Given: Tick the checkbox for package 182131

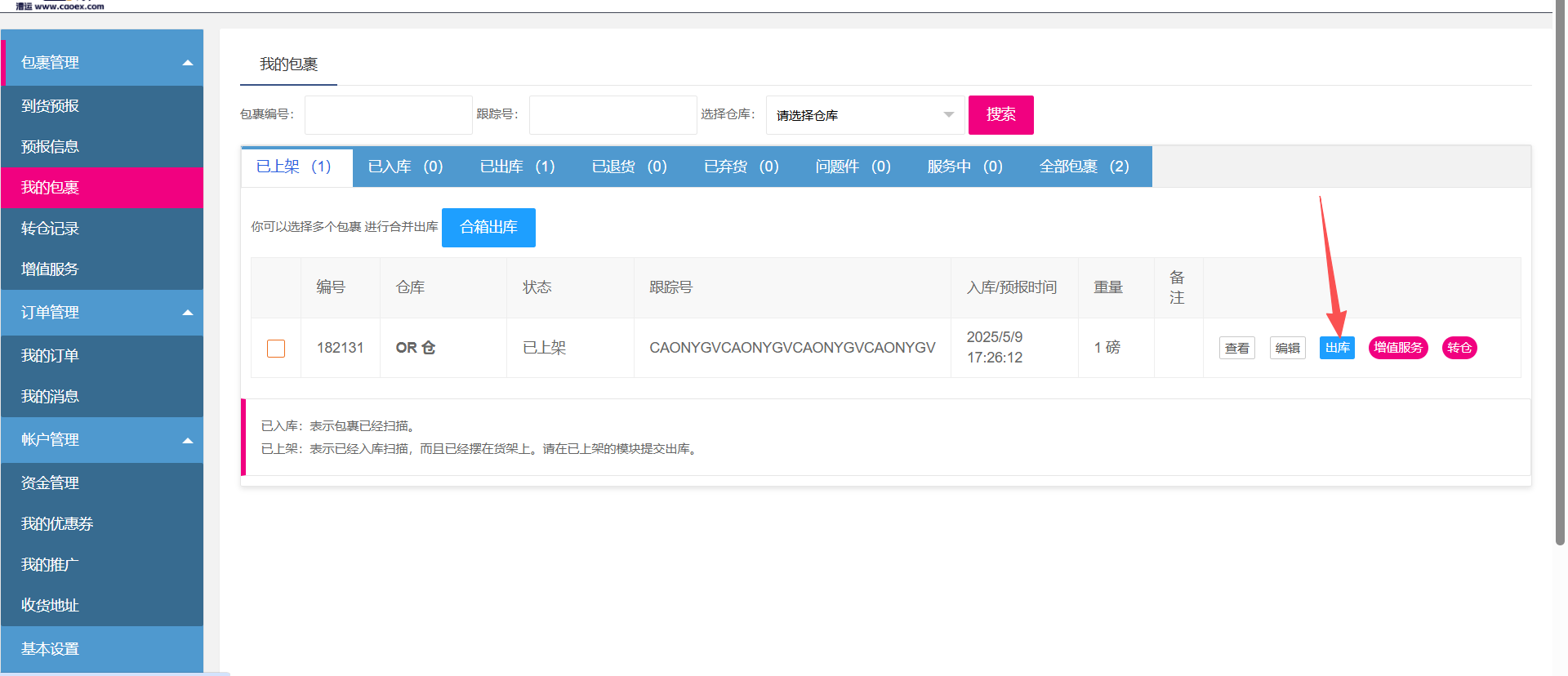Looking at the screenshot, I should click(276, 349).
